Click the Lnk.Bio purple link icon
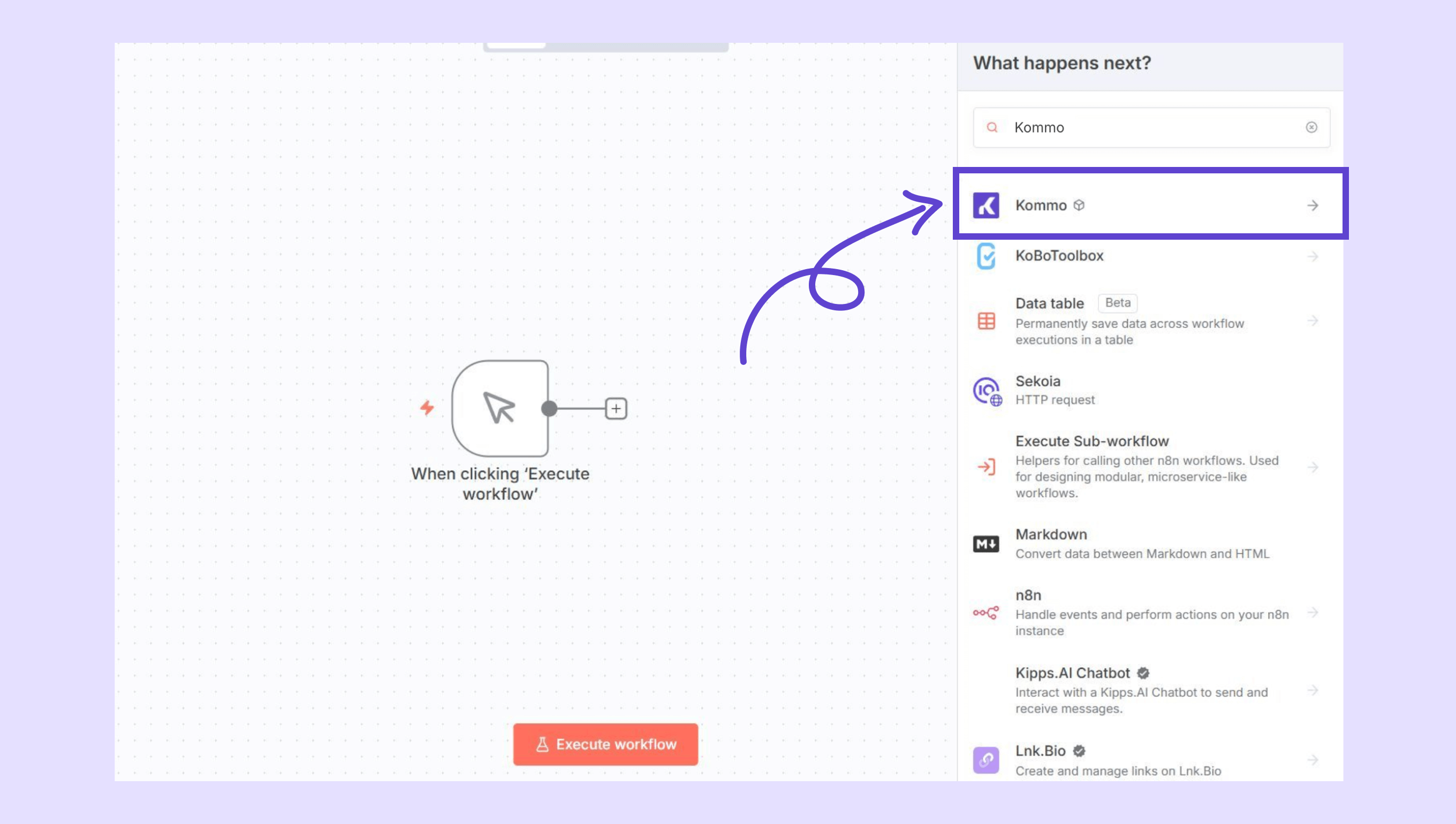1456x824 pixels. tap(985, 759)
